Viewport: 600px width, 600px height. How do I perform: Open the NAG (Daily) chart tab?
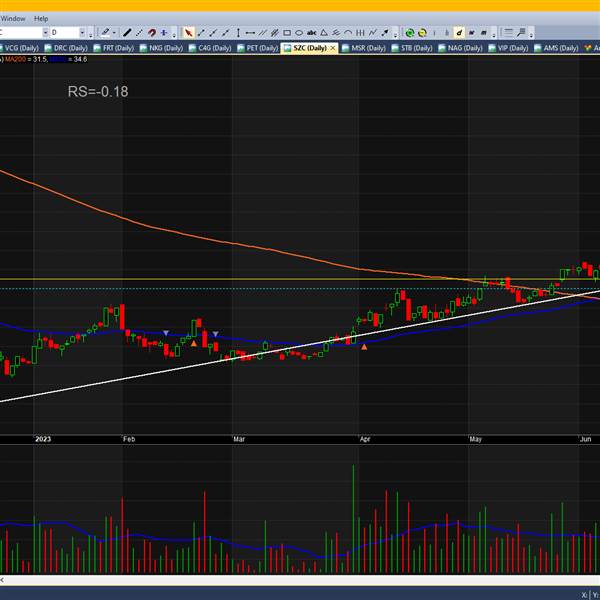click(460, 48)
